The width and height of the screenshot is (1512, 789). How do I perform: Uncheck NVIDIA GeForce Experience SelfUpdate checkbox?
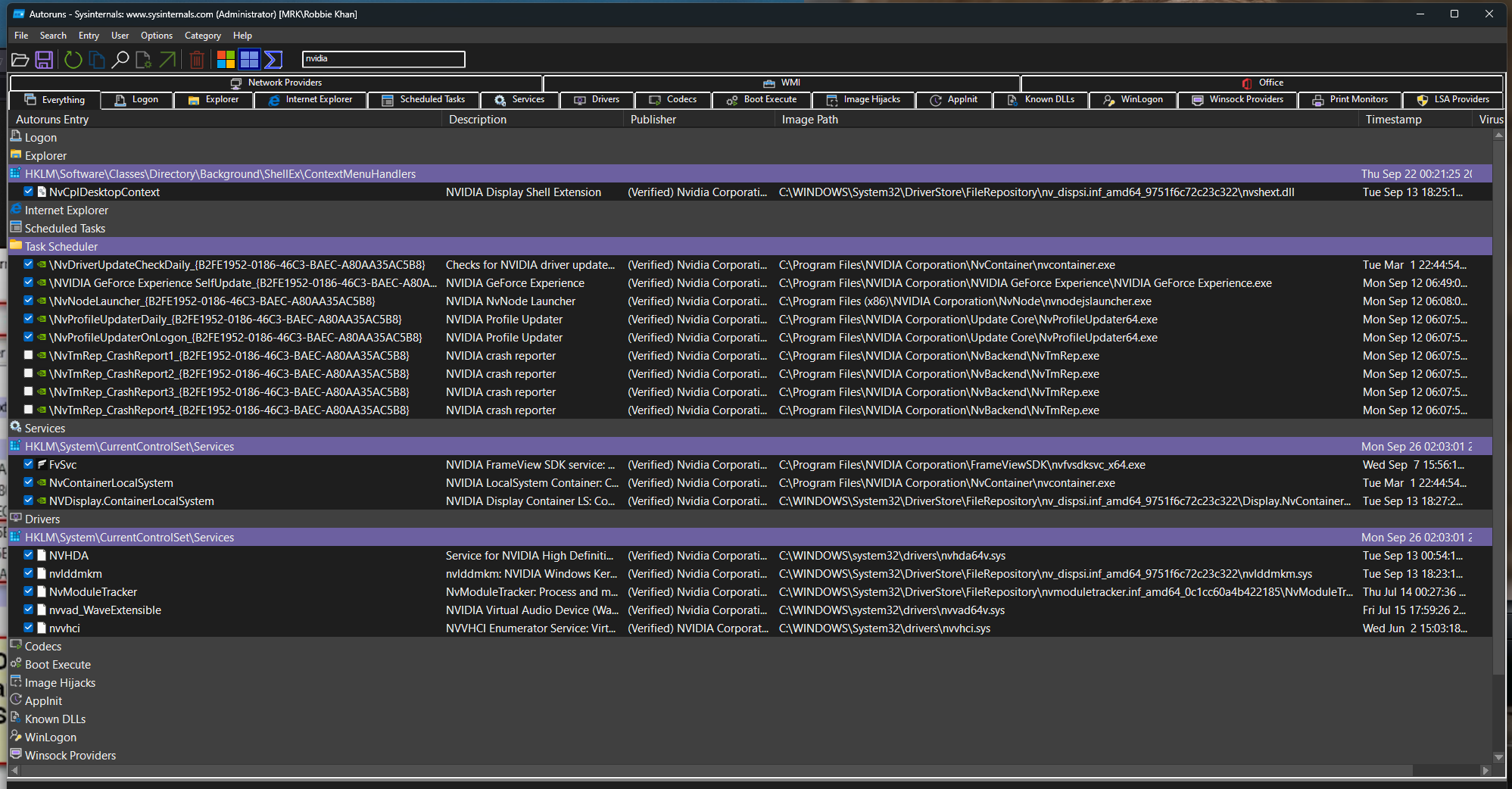(x=28, y=282)
